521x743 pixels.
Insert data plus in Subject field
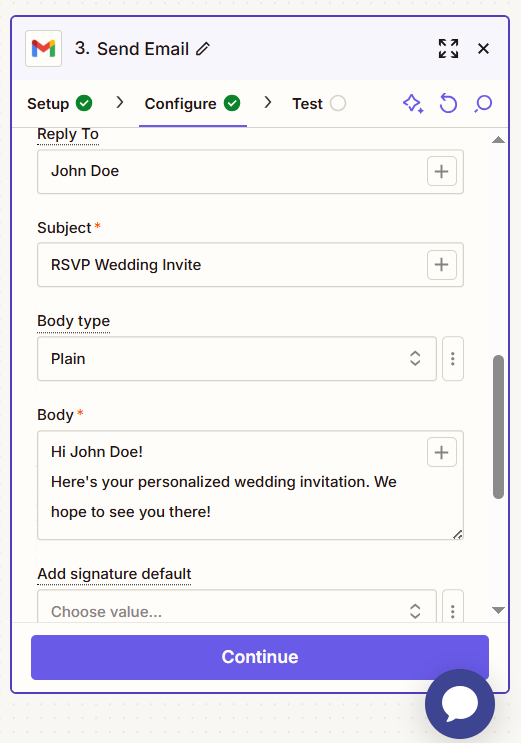(x=441, y=264)
